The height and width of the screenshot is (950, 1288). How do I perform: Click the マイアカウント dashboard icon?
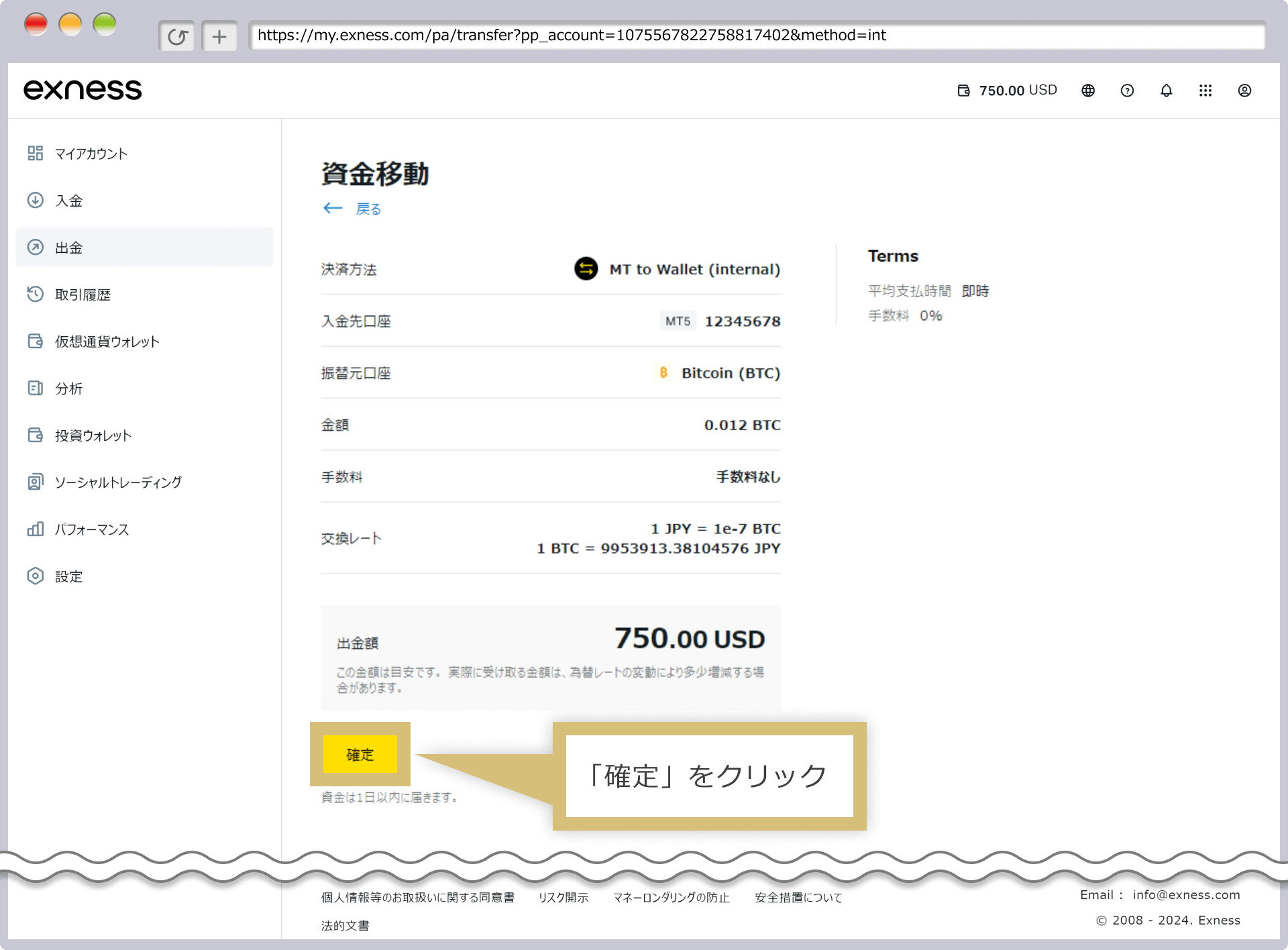click(x=36, y=153)
